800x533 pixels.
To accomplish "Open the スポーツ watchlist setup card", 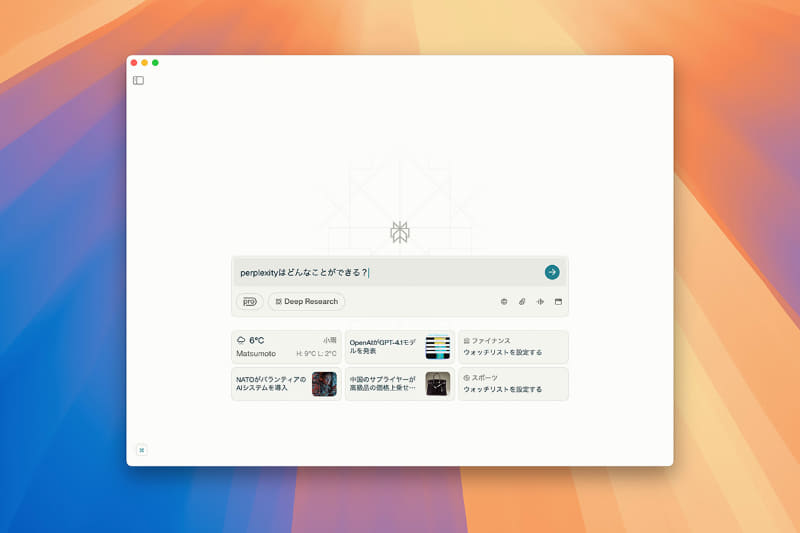I will click(513, 384).
